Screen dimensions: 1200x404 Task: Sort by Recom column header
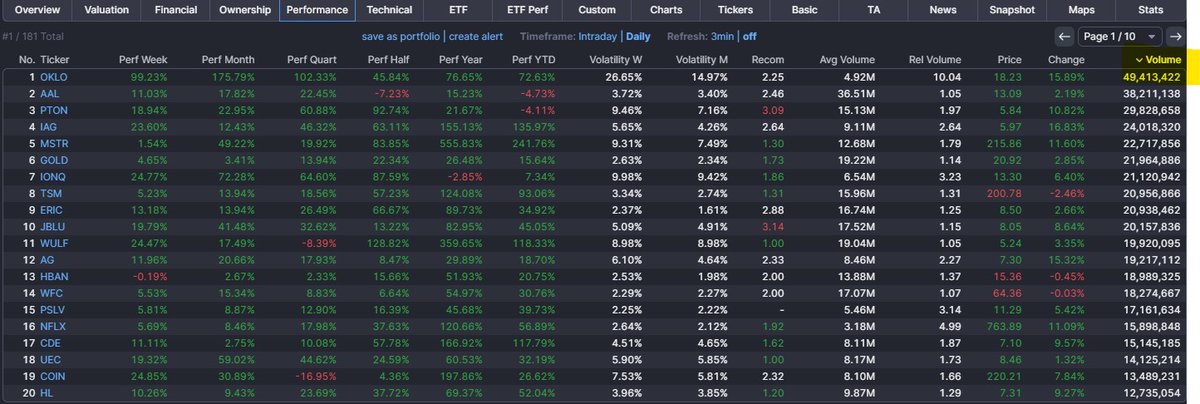pyautogui.click(x=767, y=59)
